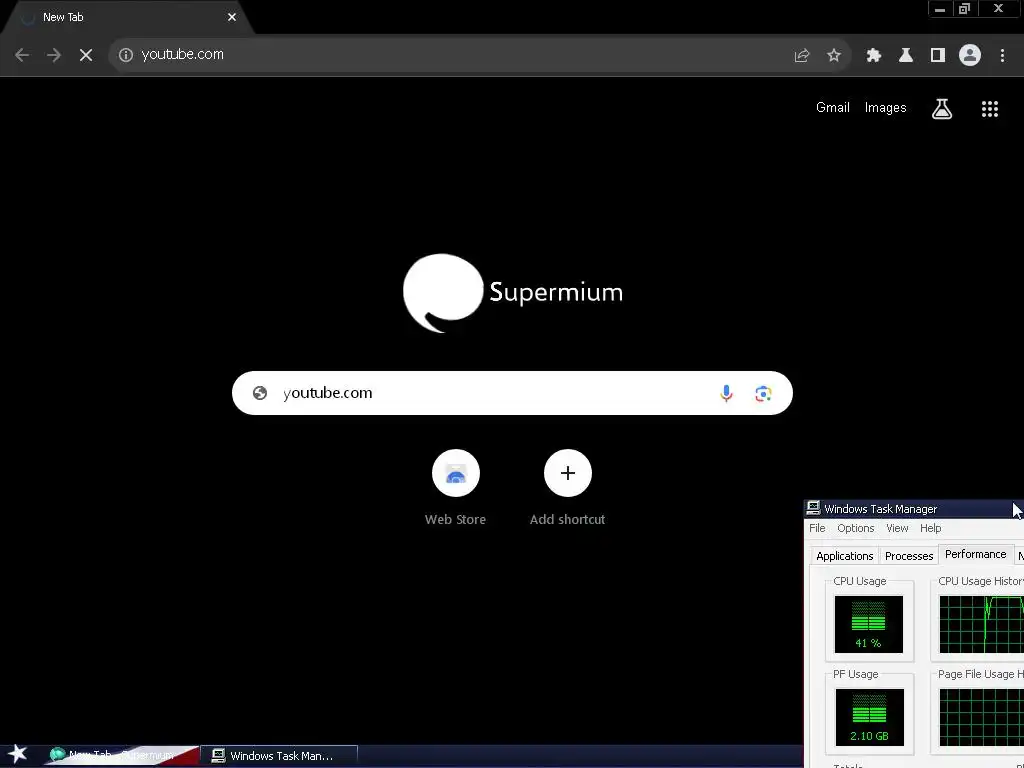Search by image with the lens icon
This screenshot has height=768, width=1024.
click(x=763, y=393)
